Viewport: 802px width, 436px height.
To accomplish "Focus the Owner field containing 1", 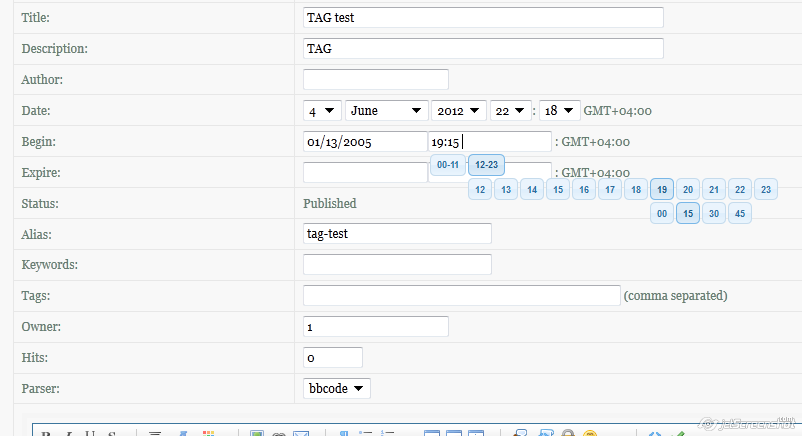I will click(x=376, y=326).
